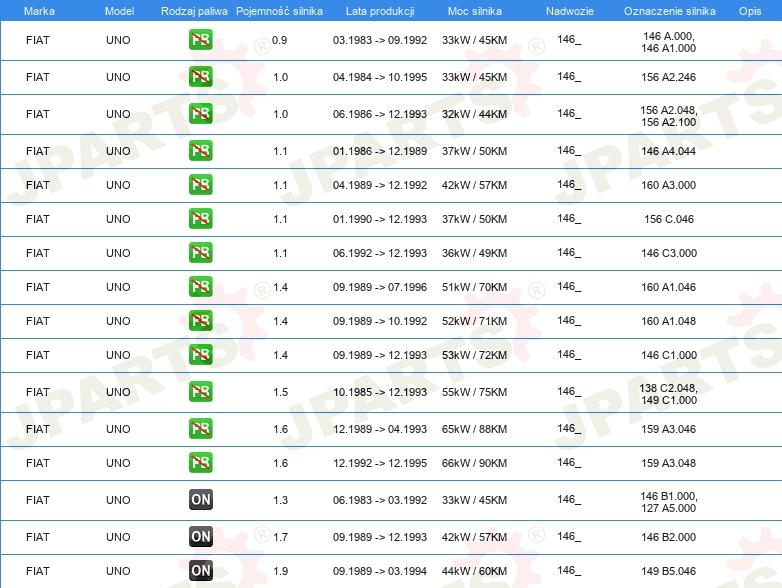Click engine capacity 0.9
This screenshot has height=588, width=782.
[280, 40]
